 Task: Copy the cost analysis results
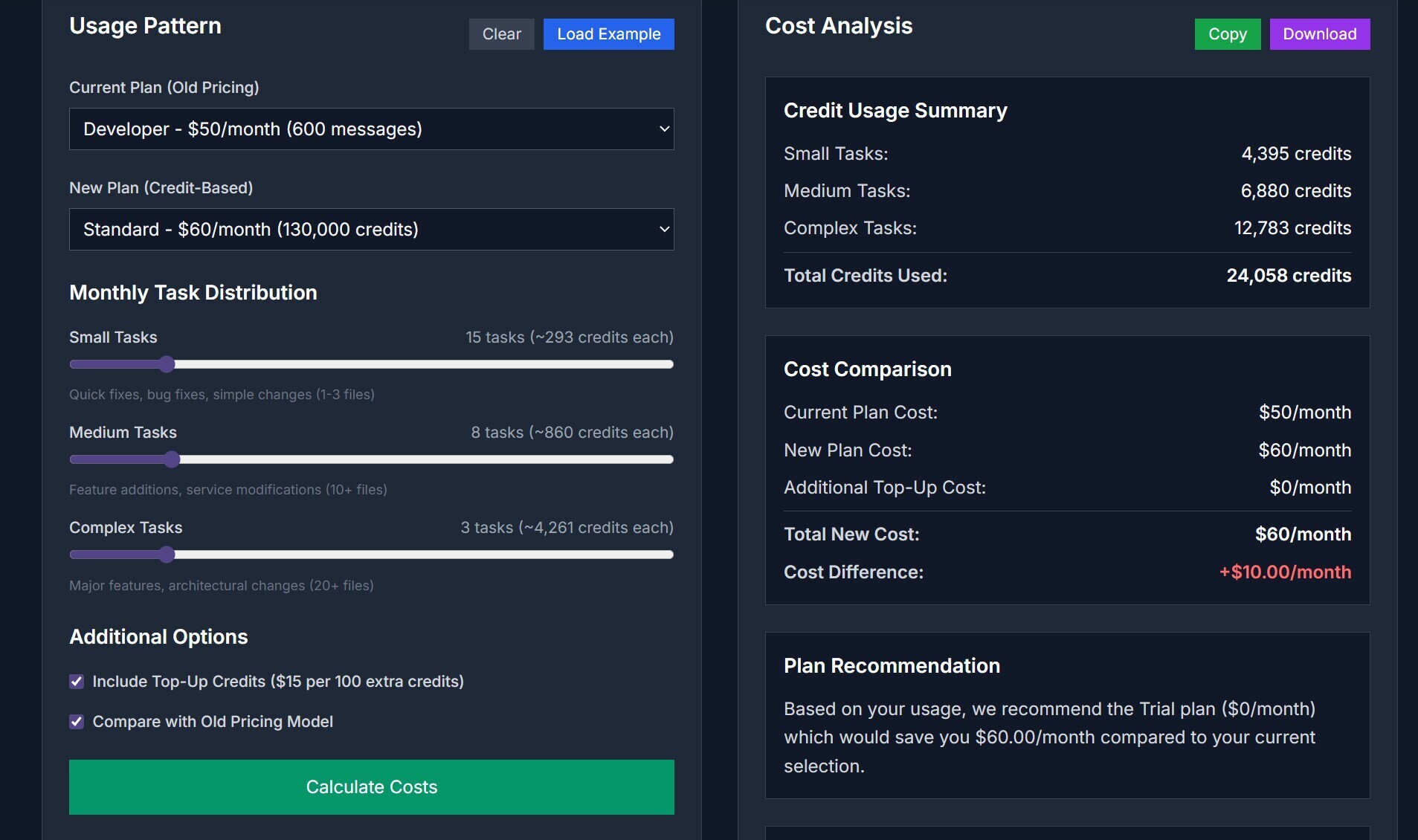coord(1227,34)
